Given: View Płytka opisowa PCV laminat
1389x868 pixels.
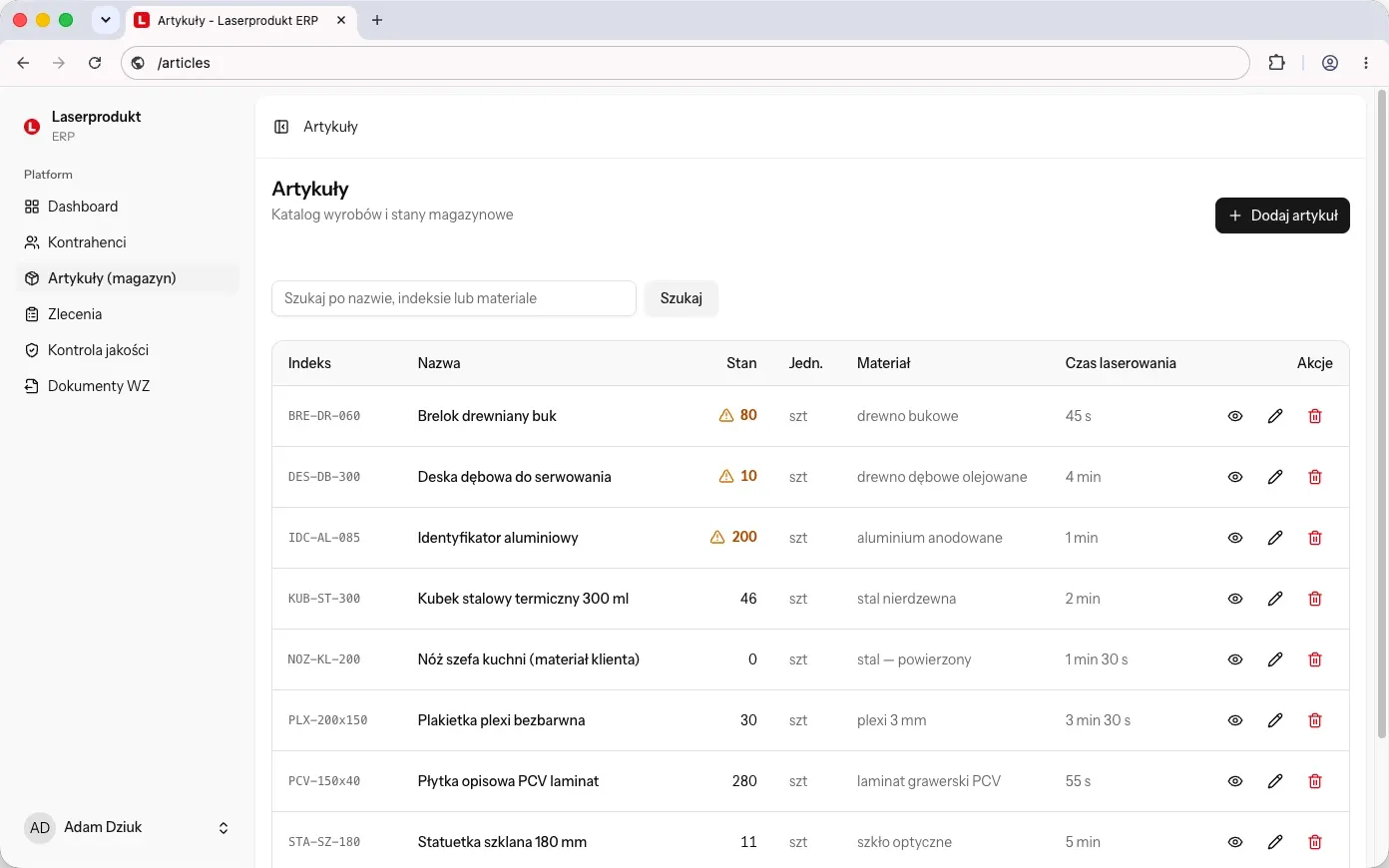Looking at the screenshot, I should pyautogui.click(x=1235, y=781).
